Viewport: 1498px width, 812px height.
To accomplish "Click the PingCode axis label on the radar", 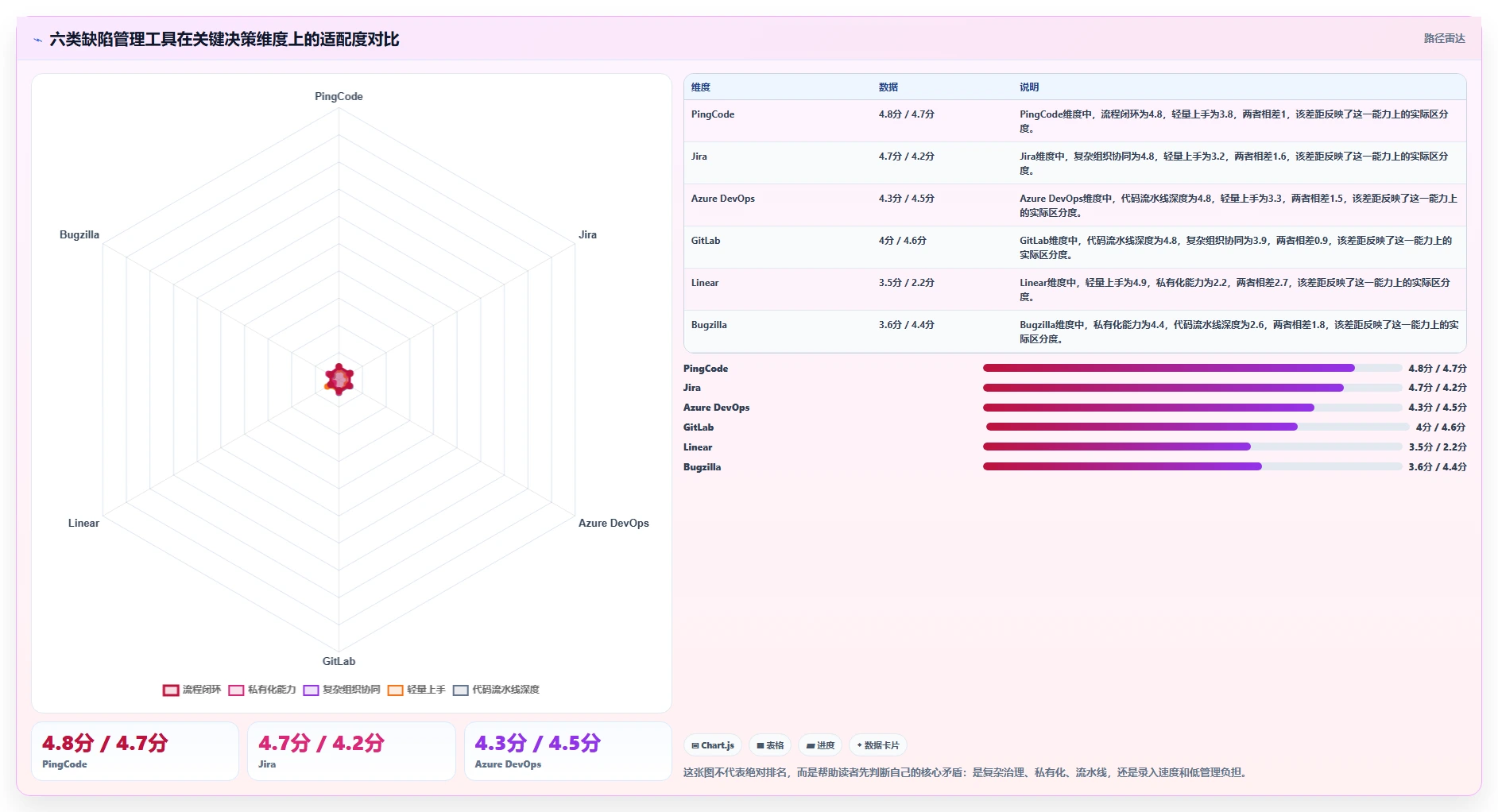I will [x=339, y=96].
